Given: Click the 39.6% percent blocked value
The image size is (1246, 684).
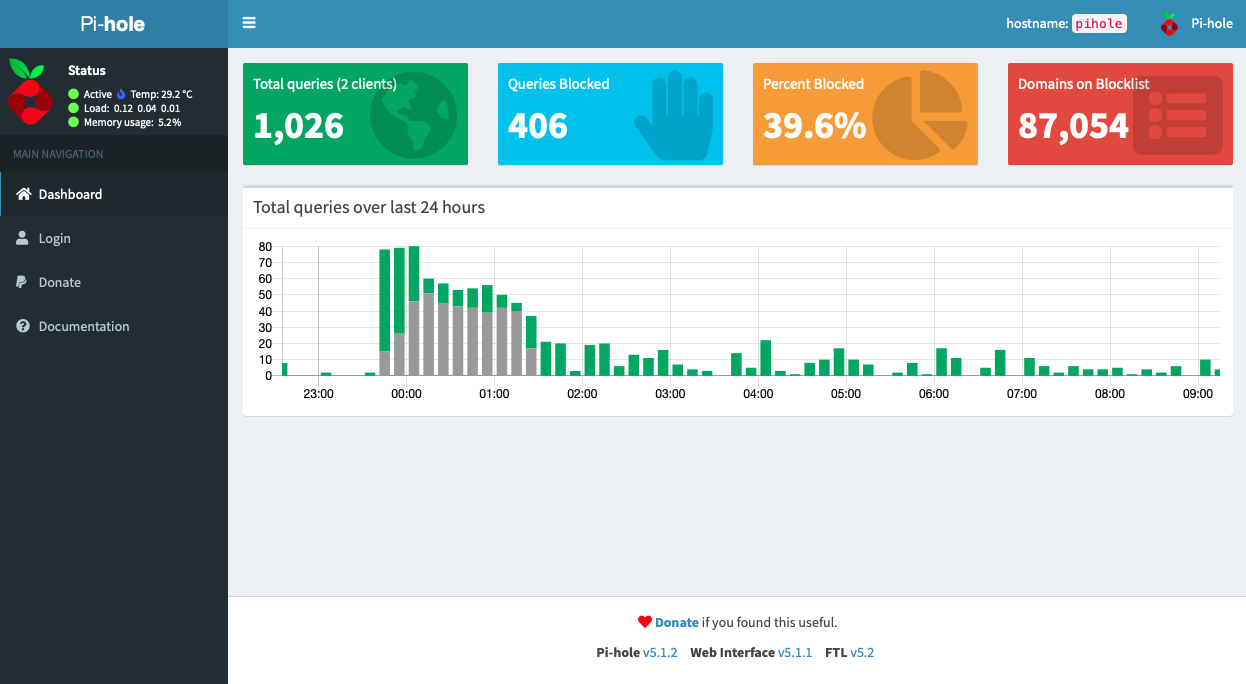Looking at the screenshot, I should tap(814, 125).
